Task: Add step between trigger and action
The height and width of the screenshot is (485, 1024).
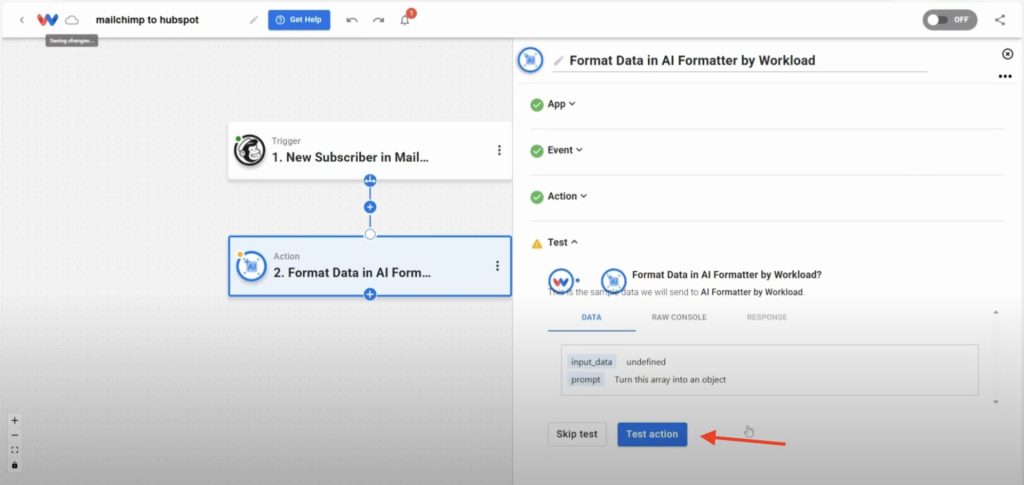Action: 370,207
